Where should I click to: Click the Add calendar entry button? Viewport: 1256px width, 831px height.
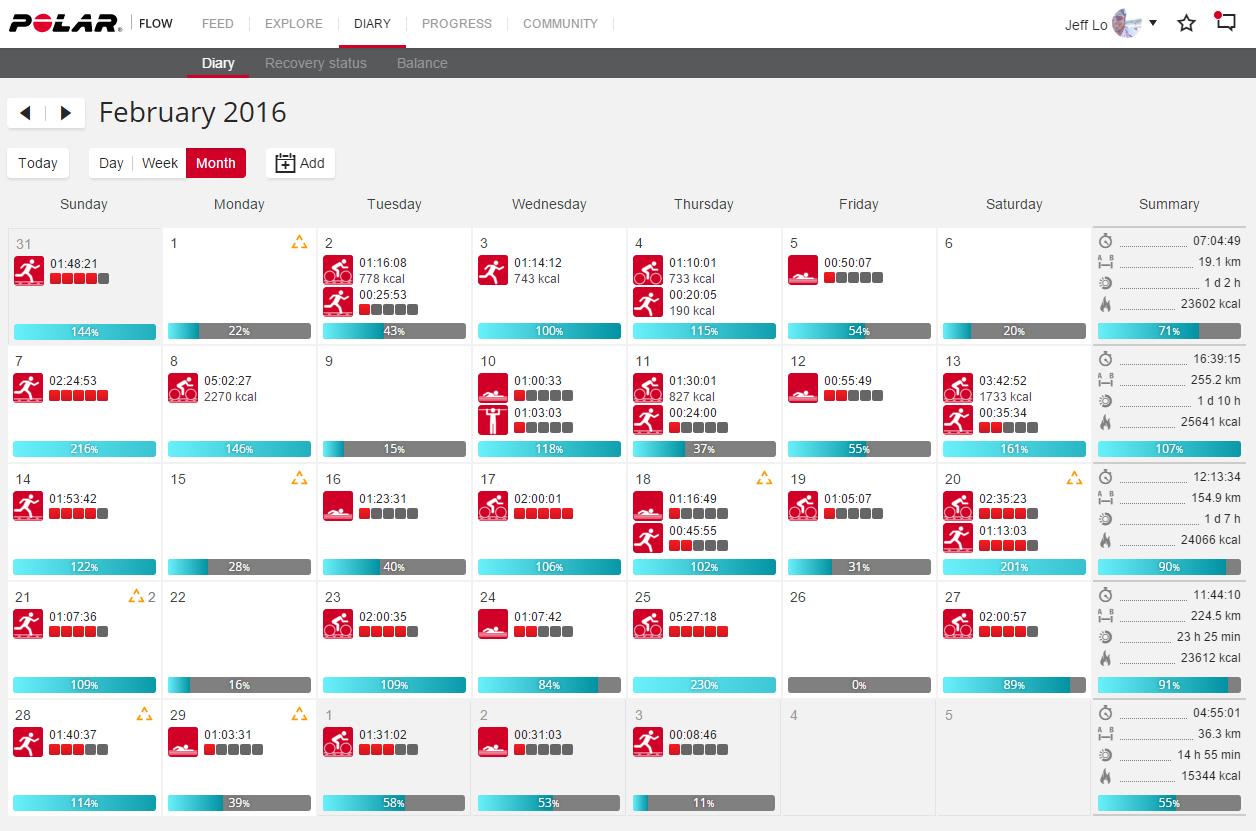[x=300, y=163]
